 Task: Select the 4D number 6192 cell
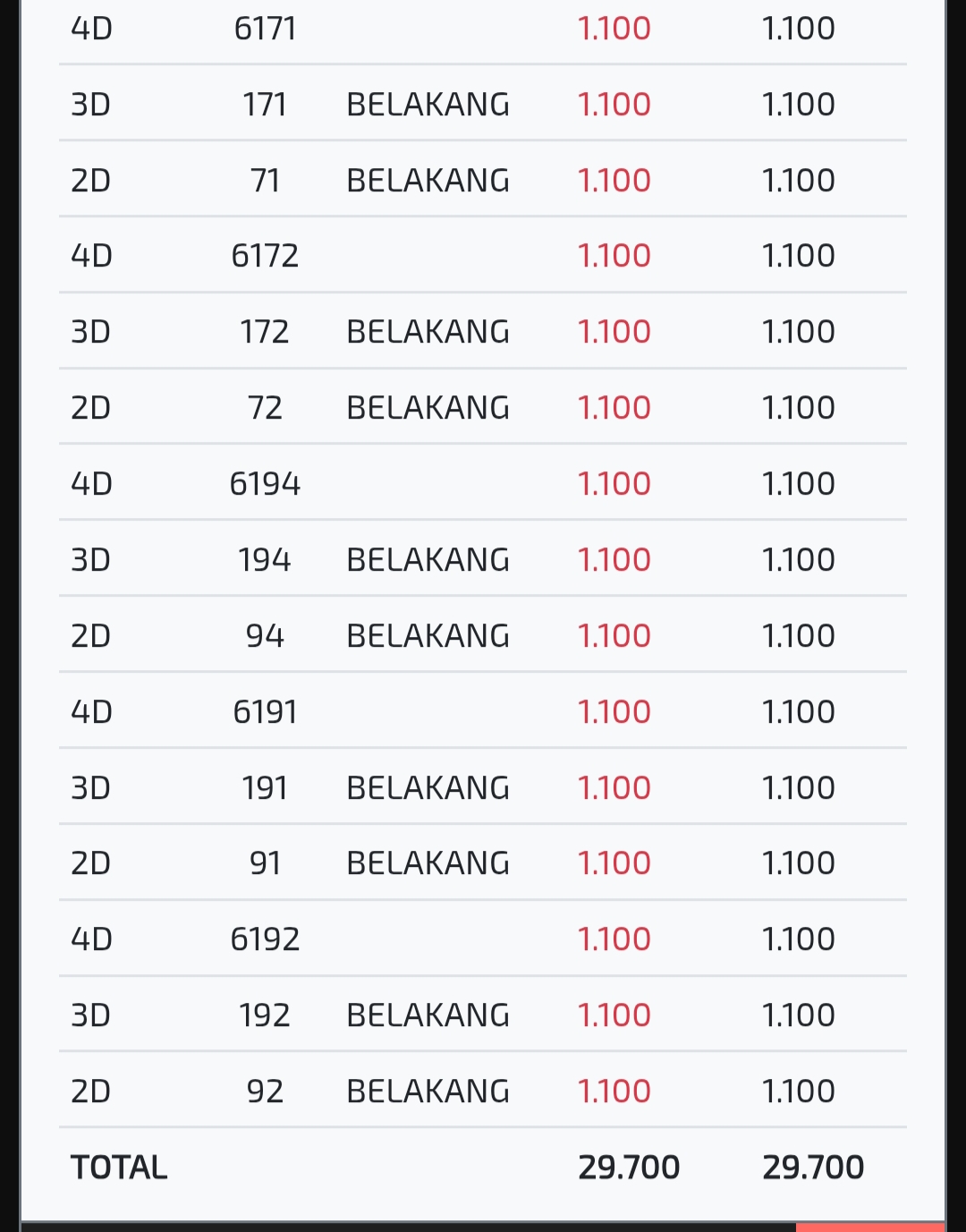265,939
